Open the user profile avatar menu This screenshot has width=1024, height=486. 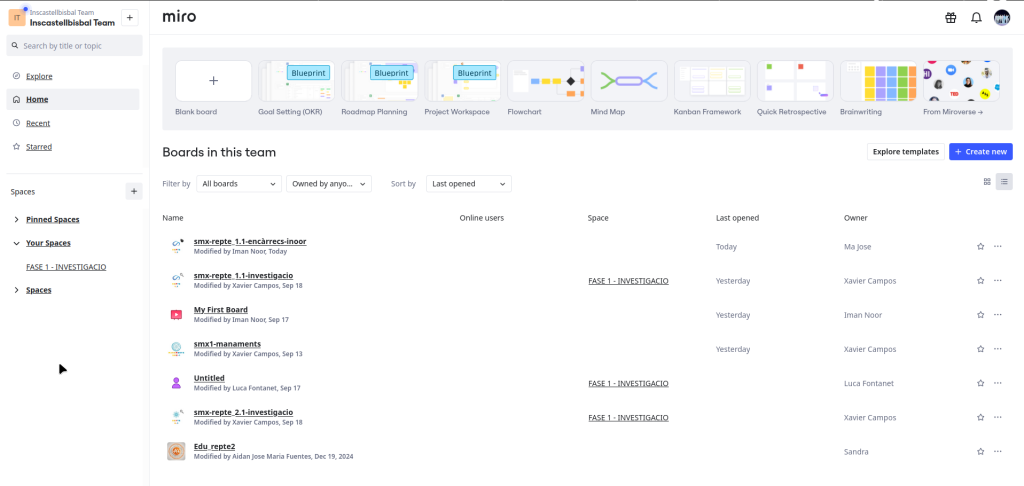point(1001,18)
